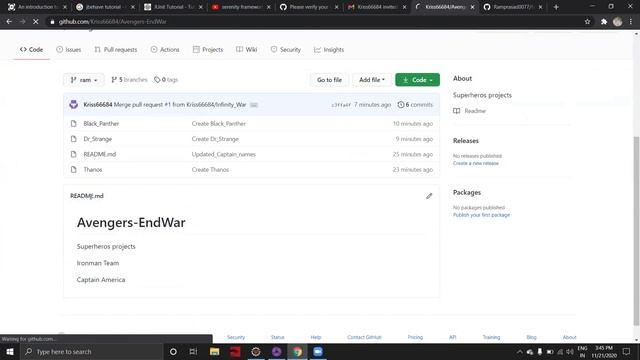Bookmark page with the star icon
This screenshot has width=640, height=360.
[x=587, y=22]
